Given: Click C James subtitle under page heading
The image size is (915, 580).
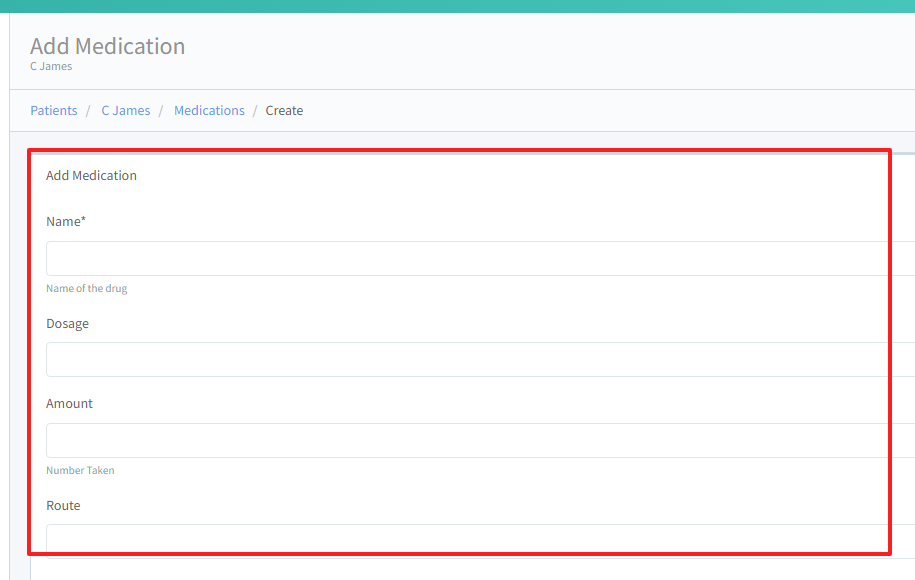Looking at the screenshot, I should 51,67.
